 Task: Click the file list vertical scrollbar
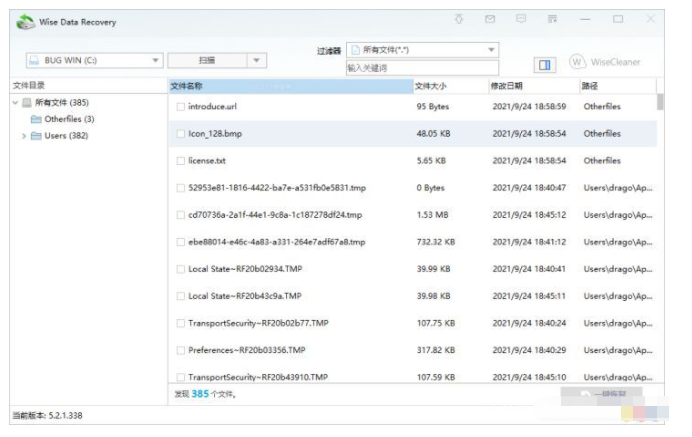pyautogui.click(x=660, y=240)
